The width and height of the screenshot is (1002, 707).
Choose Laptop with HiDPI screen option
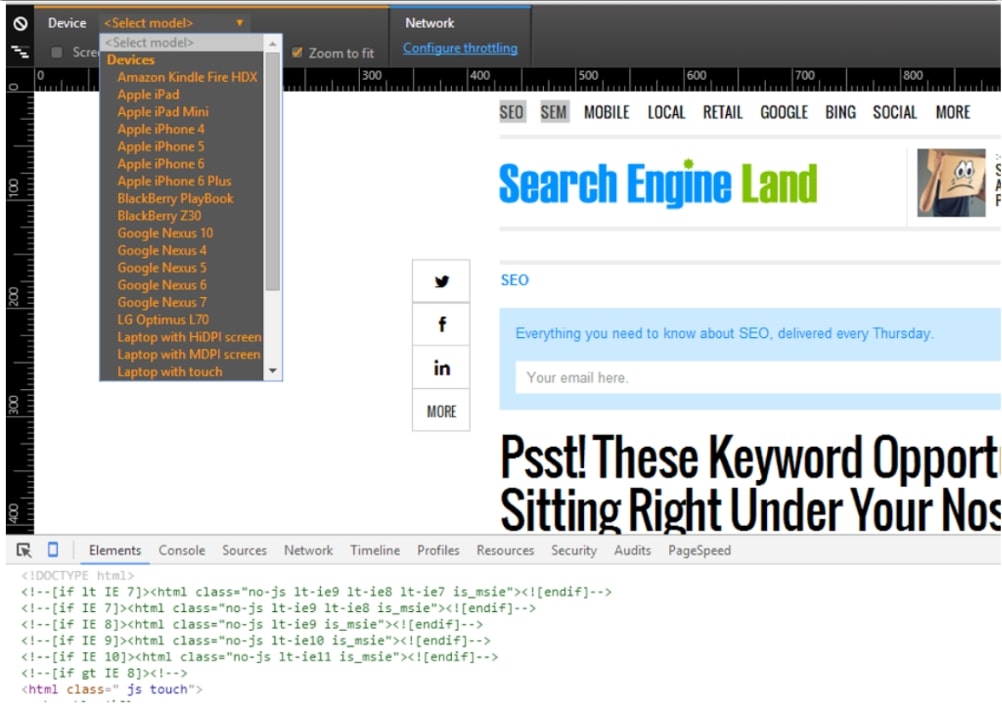point(189,337)
